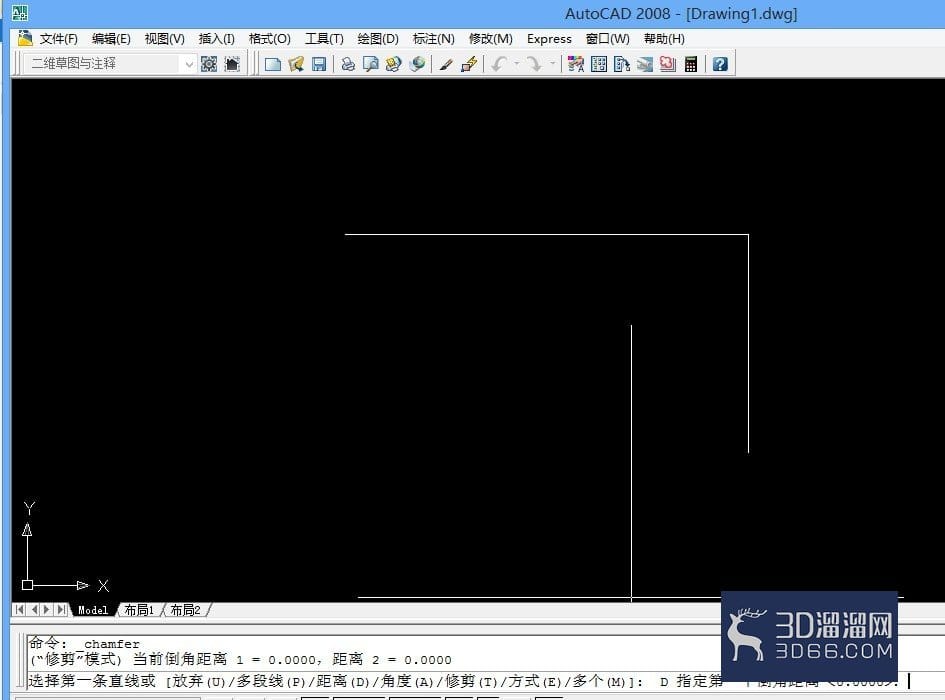Click the '距离 2 = 0.0000' text
The image size is (945, 700).
tap(392, 660)
